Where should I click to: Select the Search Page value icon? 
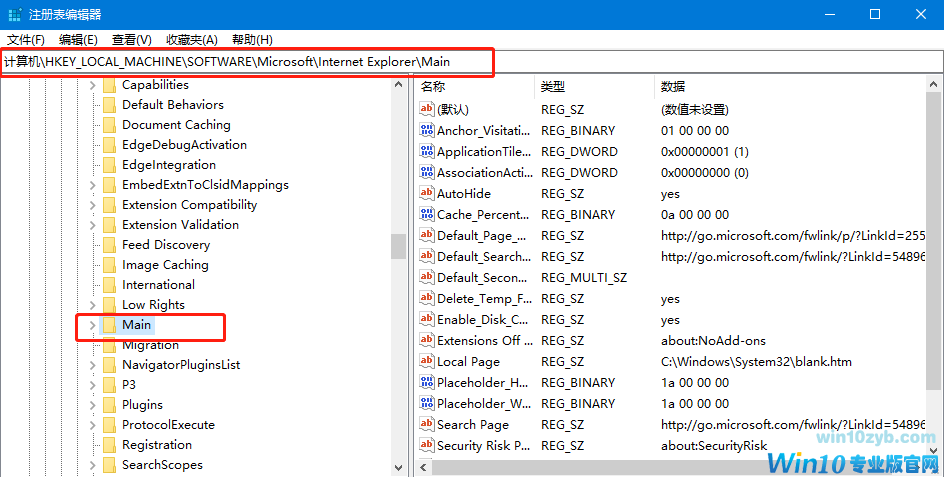(x=427, y=425)
